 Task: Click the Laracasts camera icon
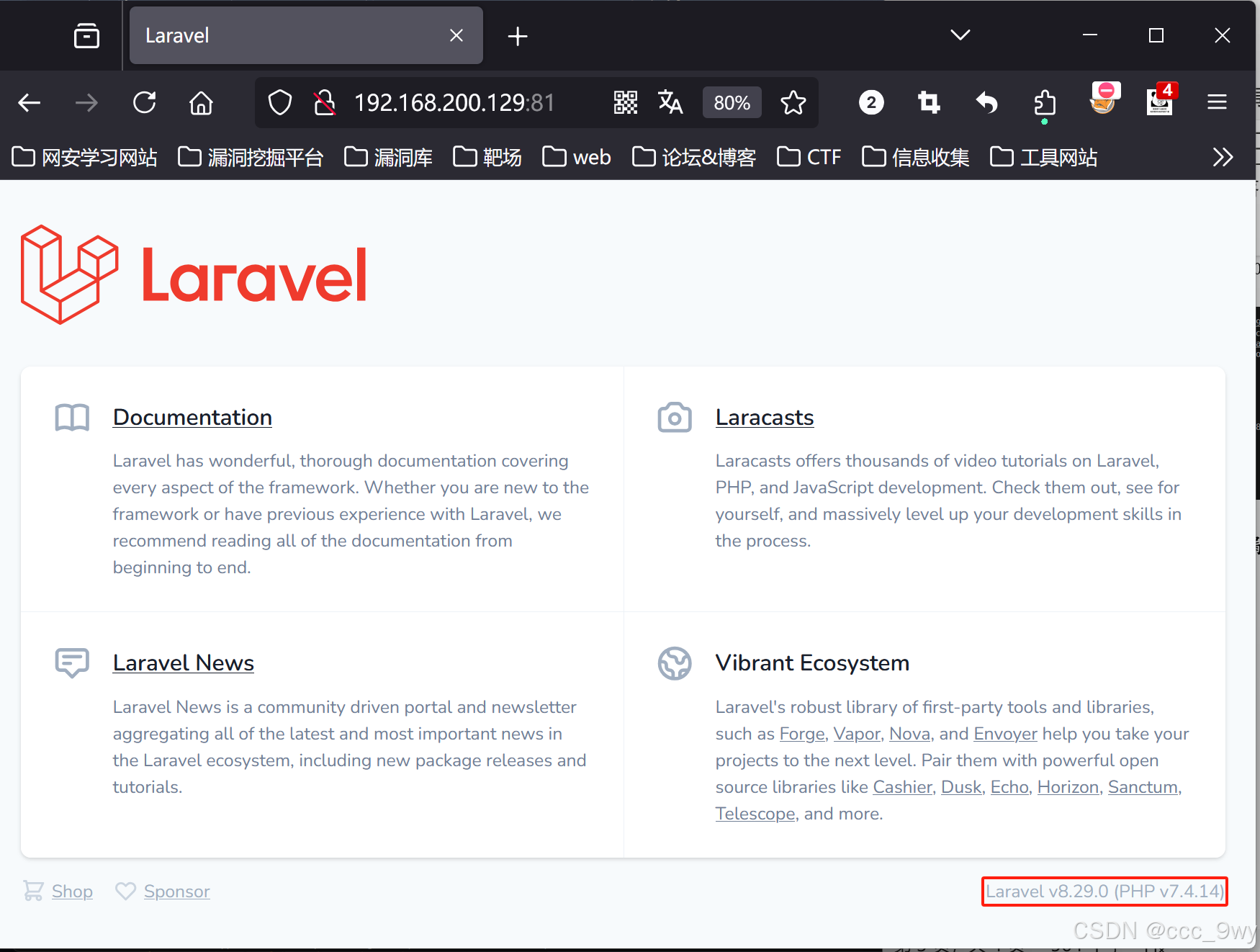coord(675,418)
